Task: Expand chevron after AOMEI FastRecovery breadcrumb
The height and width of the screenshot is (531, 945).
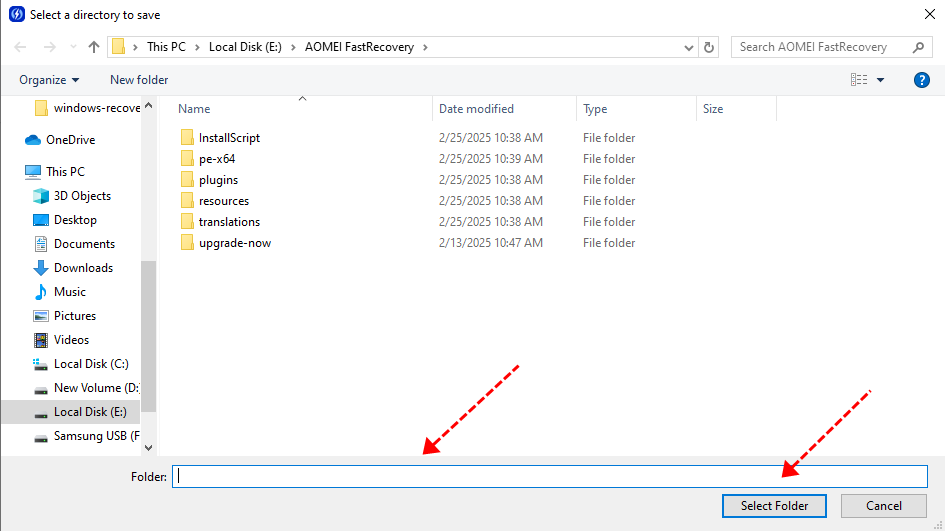Action: coord(425,47)
